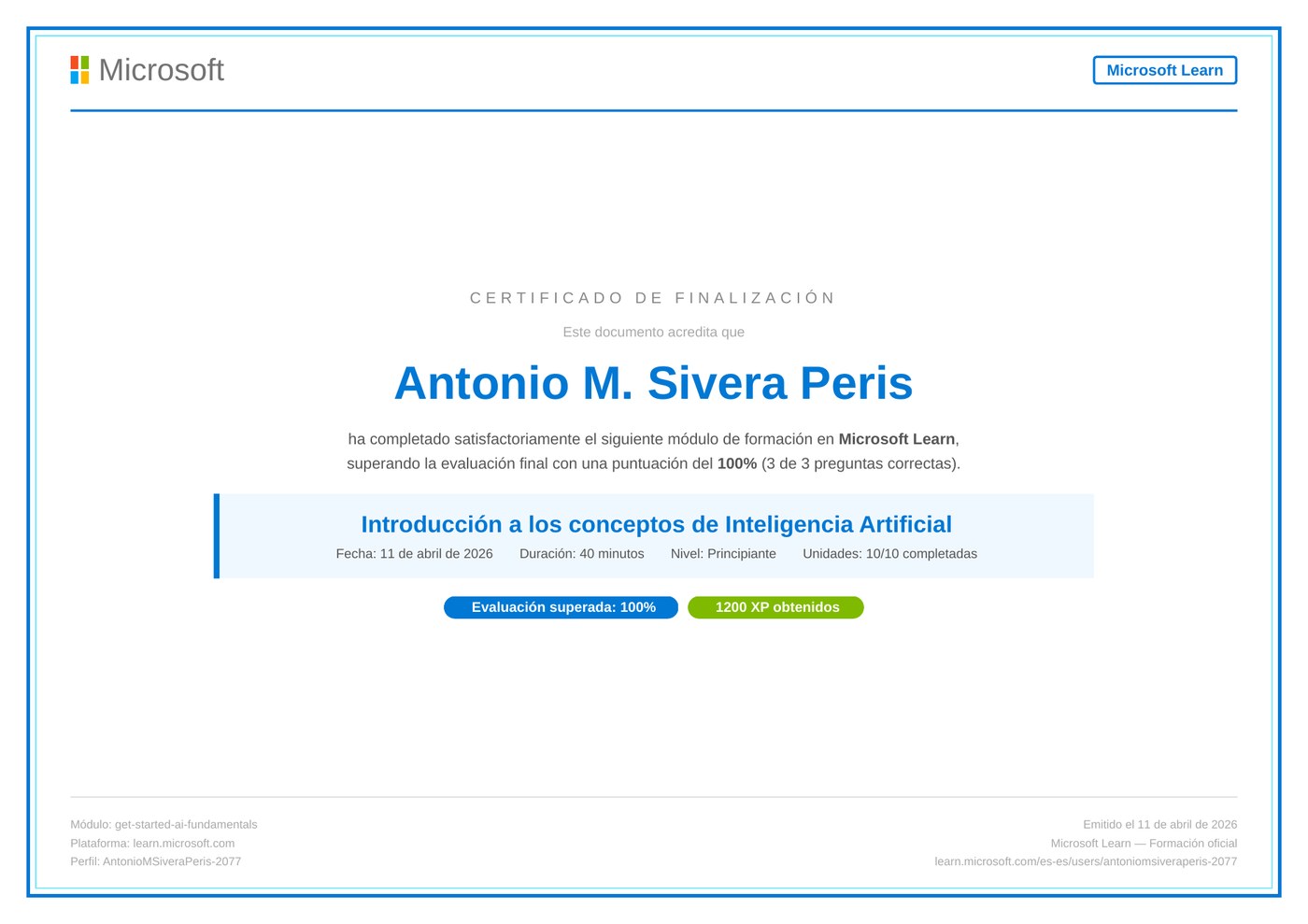Click the Microsoft Learn badge
Screen dimensions: 1308x924
(1164, 70)
